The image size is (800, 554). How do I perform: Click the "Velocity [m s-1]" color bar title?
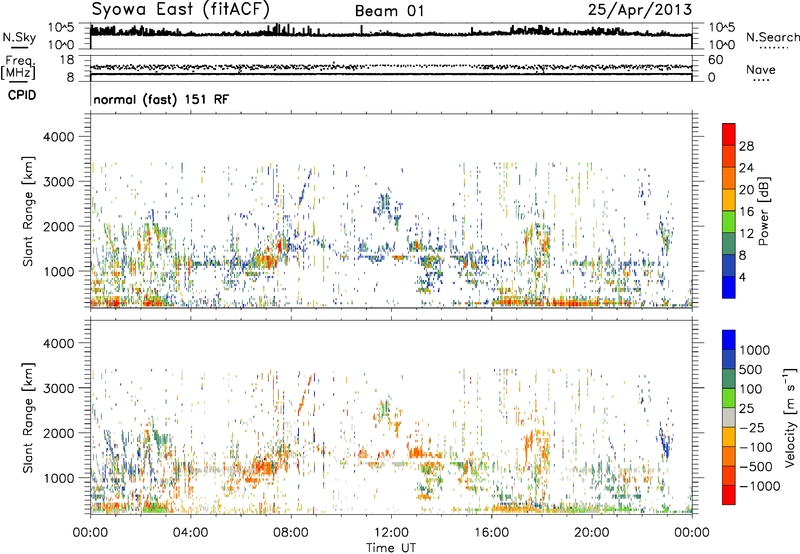(790, 417)
